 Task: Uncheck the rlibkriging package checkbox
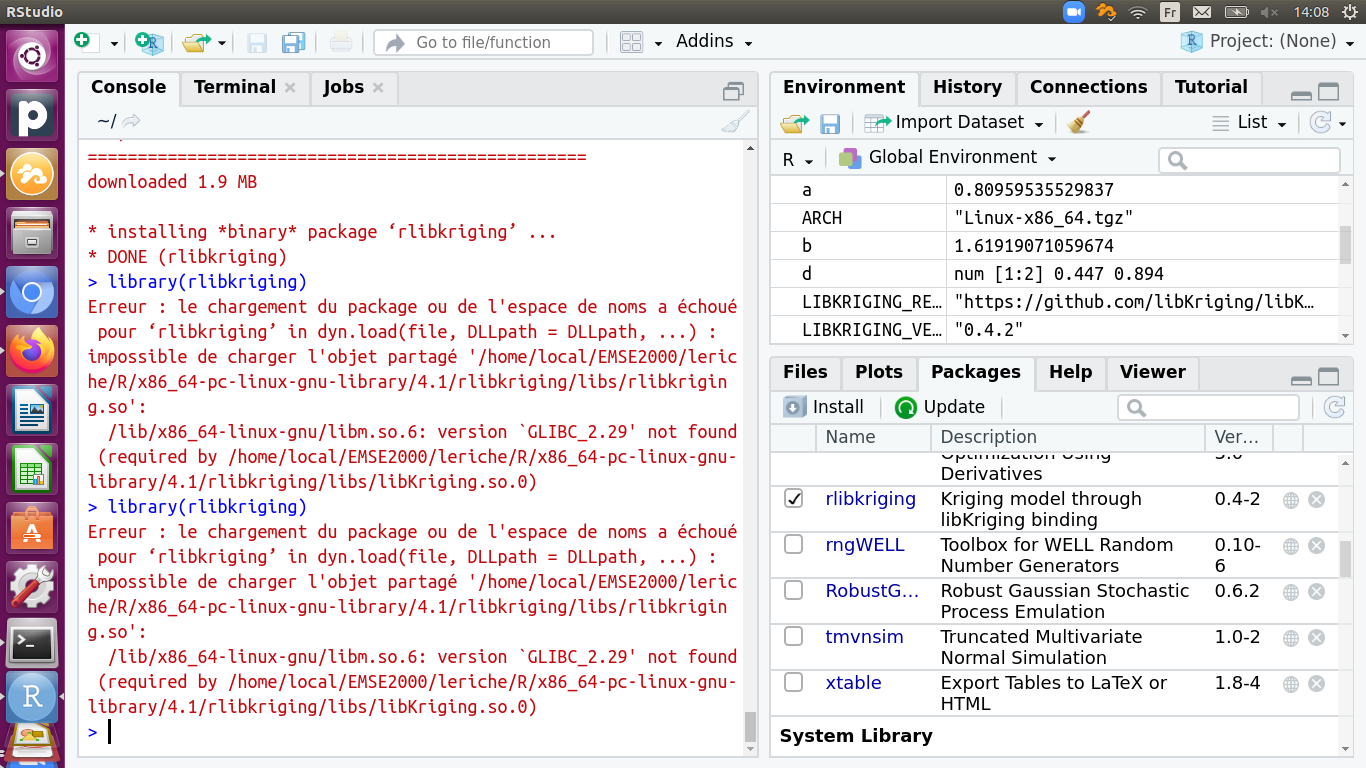point(794,499)
